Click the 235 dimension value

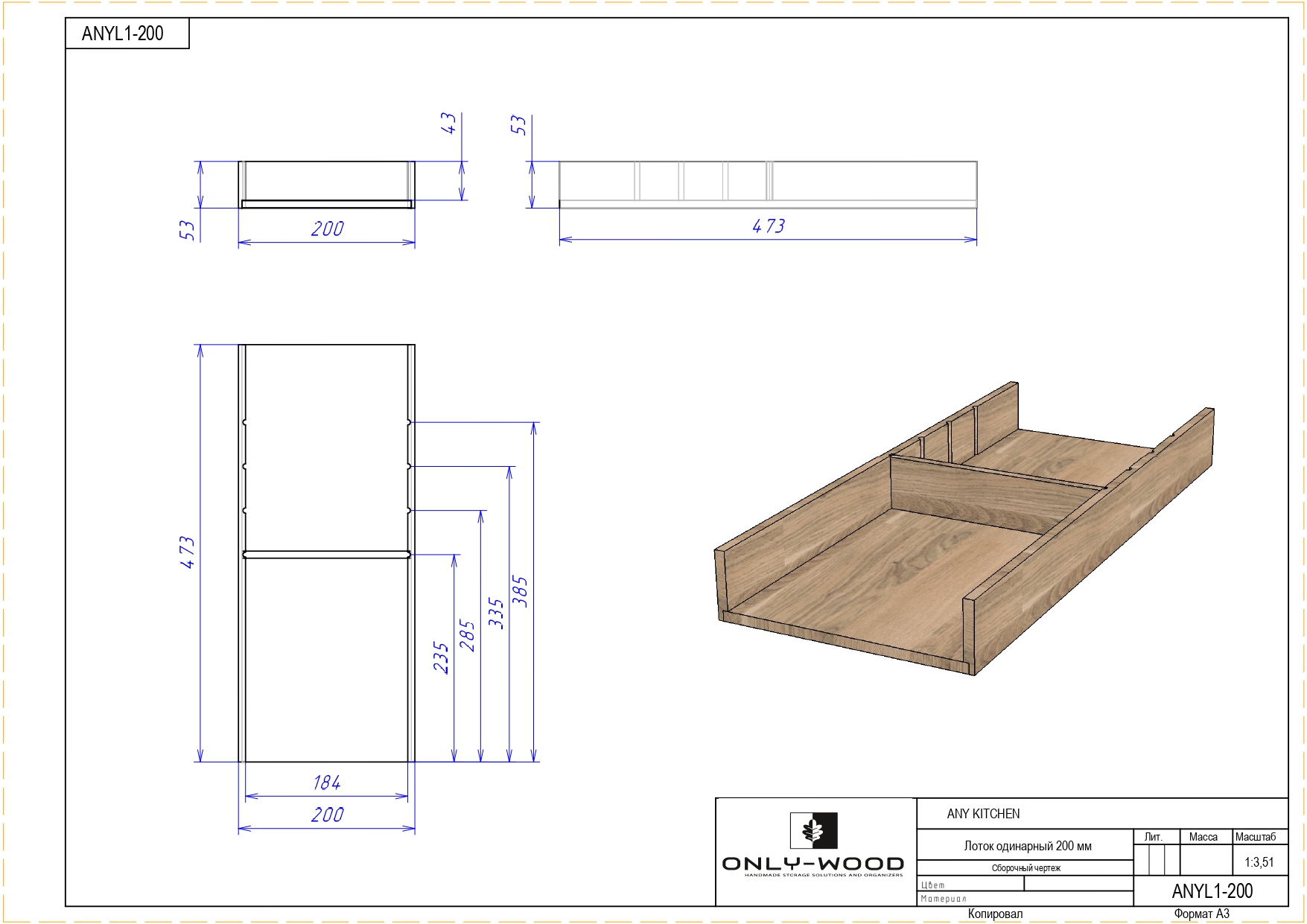click(441, 657)
